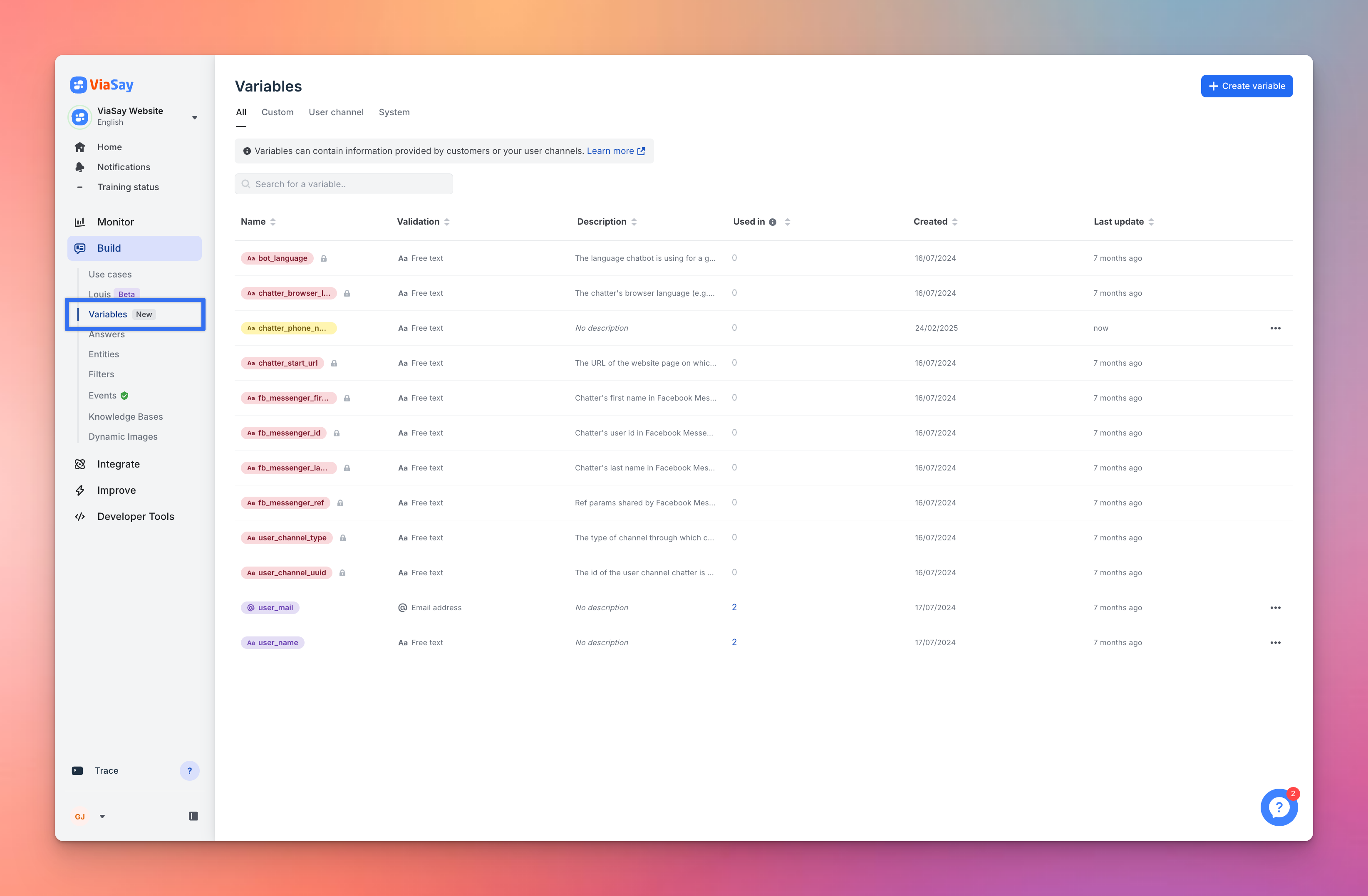The image size is (1368, 896).
Task: Open the Integrate section icon
Action: coord(80,464)
